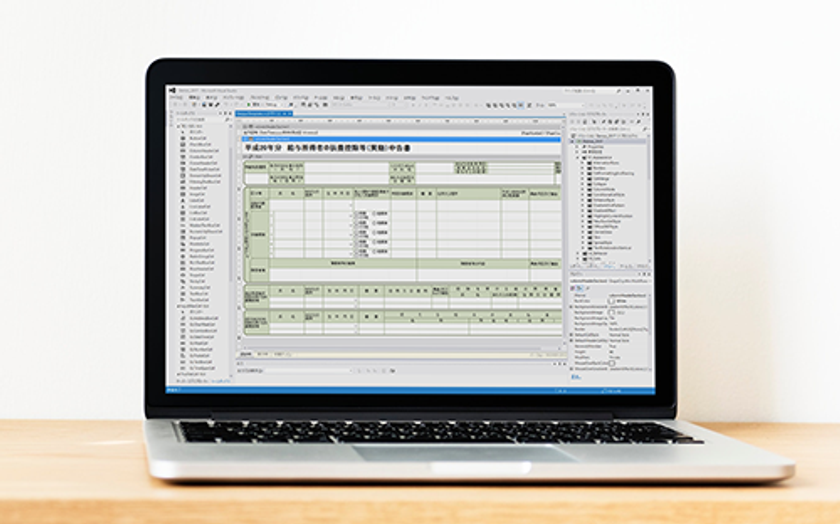Choose the LabelCell toolbox item
Viewport: 840px width, 524px height.
pyautogui.click(x=196, y=200)
